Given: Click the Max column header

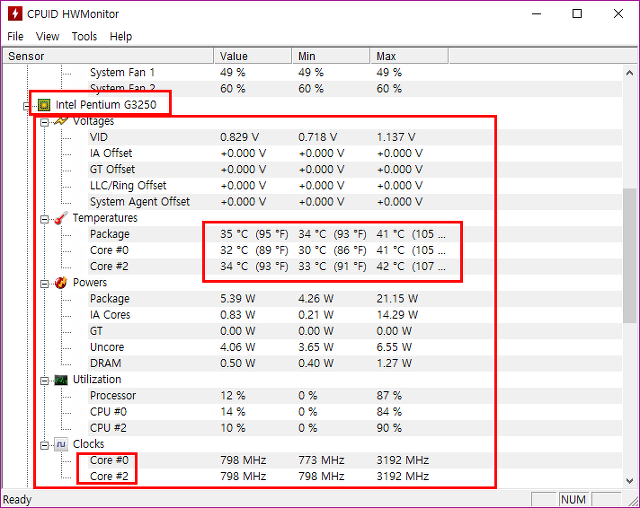Looking at the screenshot, I should click(409, 56).
